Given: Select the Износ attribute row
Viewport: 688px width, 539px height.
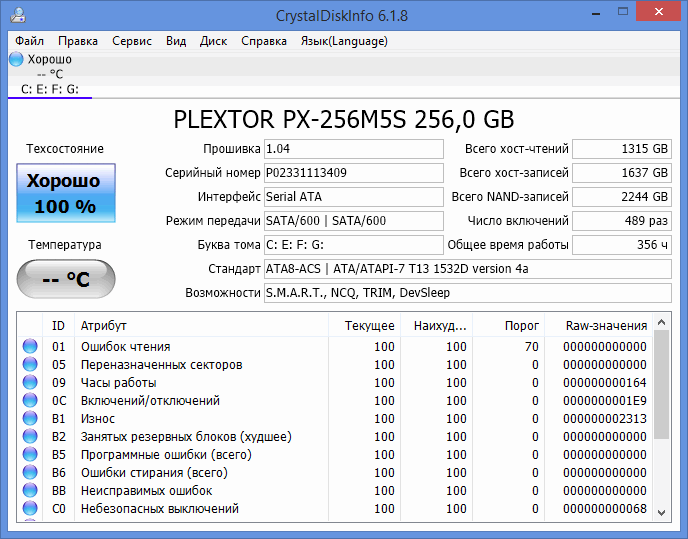Looking at the screenshot, I should pos(335,418).
